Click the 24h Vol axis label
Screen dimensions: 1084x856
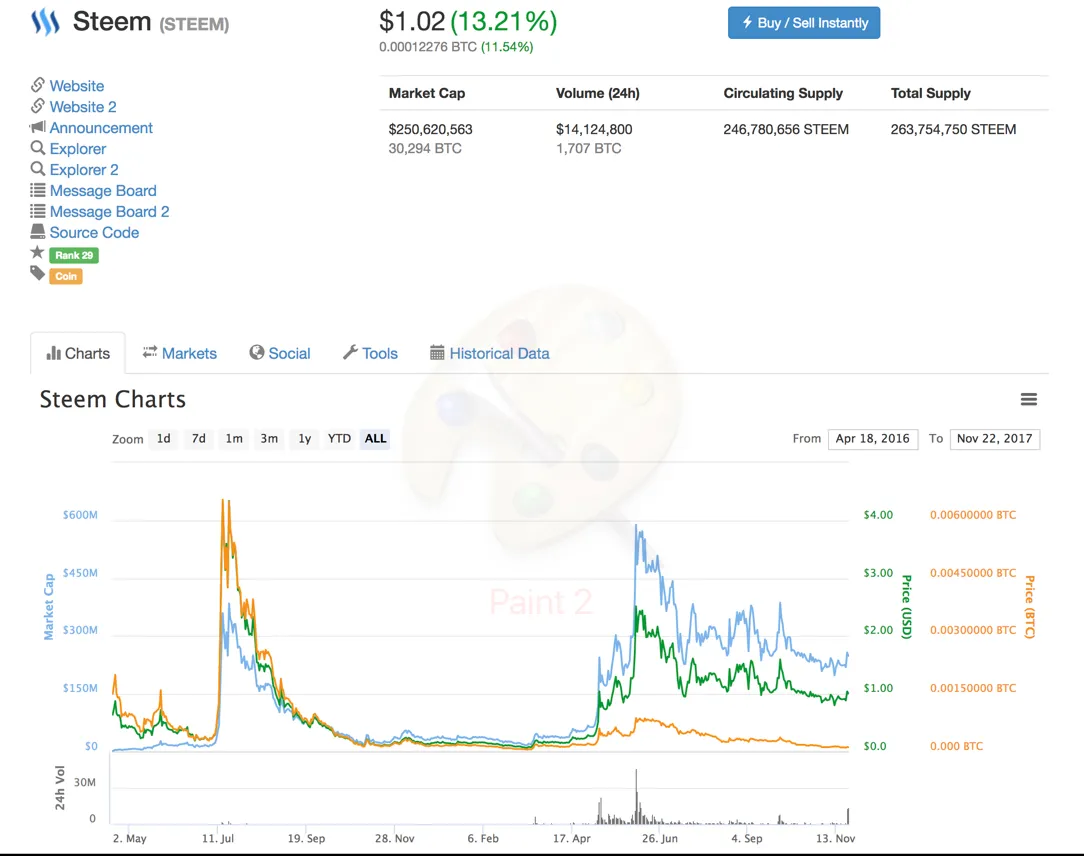(60, 788)
